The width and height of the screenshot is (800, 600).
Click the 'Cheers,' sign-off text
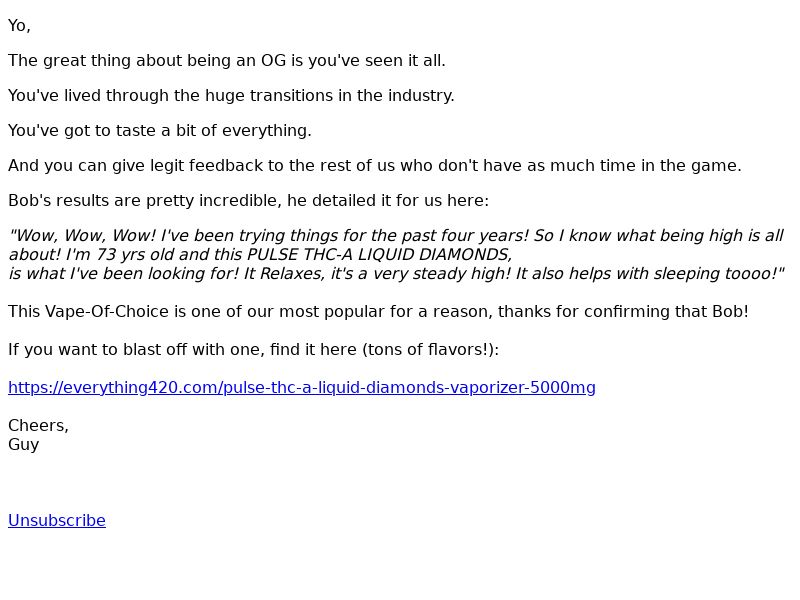pyautogui.click(x=38, y=426)
